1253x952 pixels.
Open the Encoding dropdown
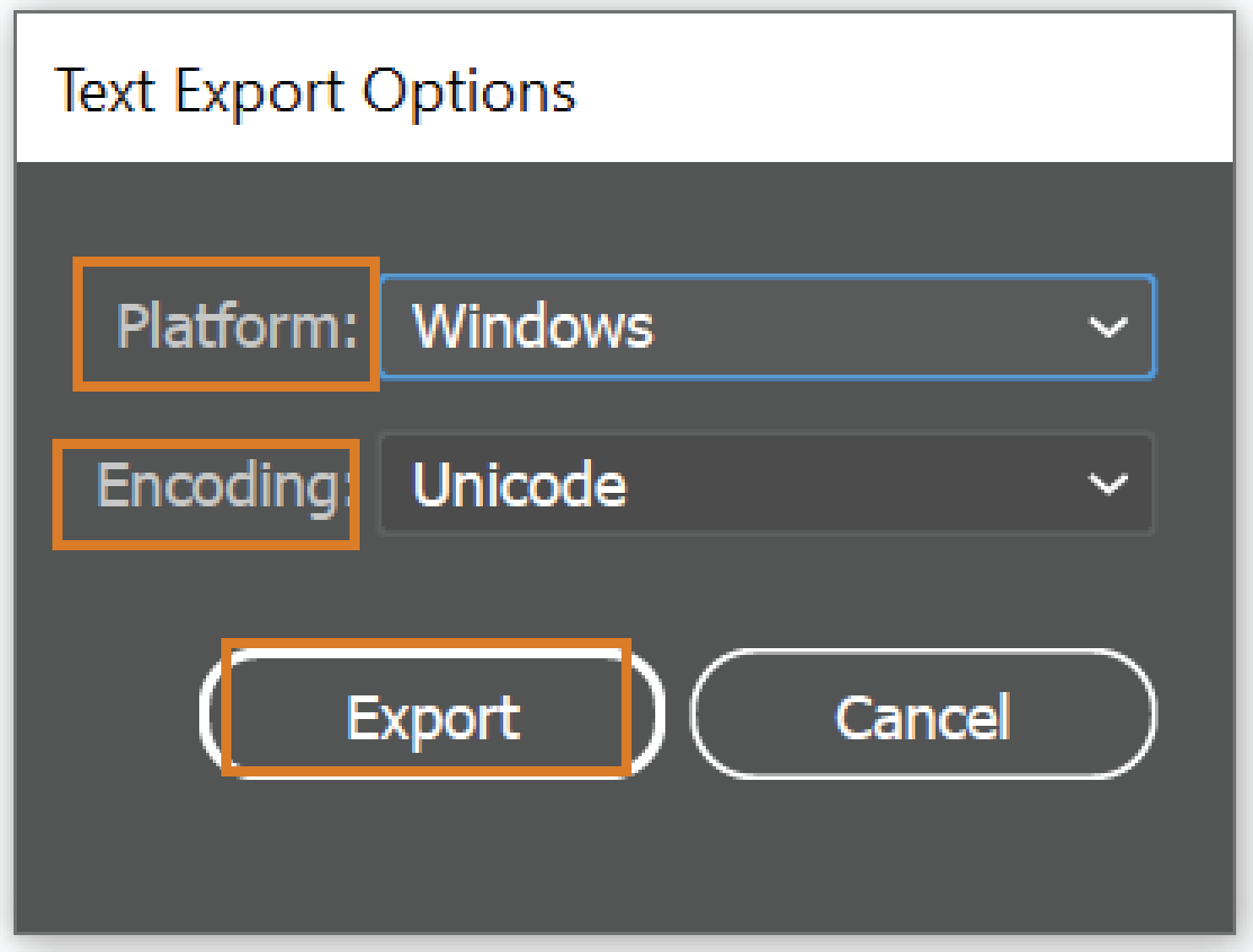[765, 484]
